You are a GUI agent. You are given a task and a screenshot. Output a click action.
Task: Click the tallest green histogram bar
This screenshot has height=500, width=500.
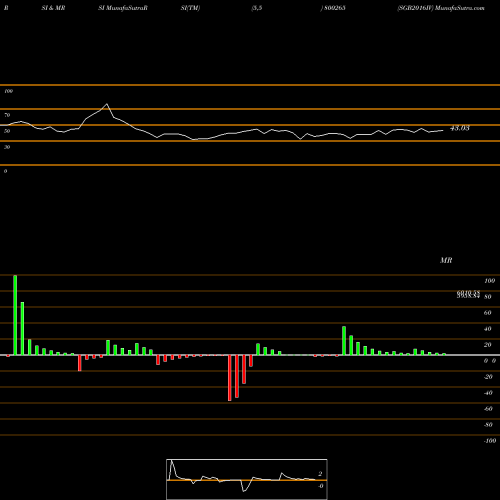coord(15,315)
